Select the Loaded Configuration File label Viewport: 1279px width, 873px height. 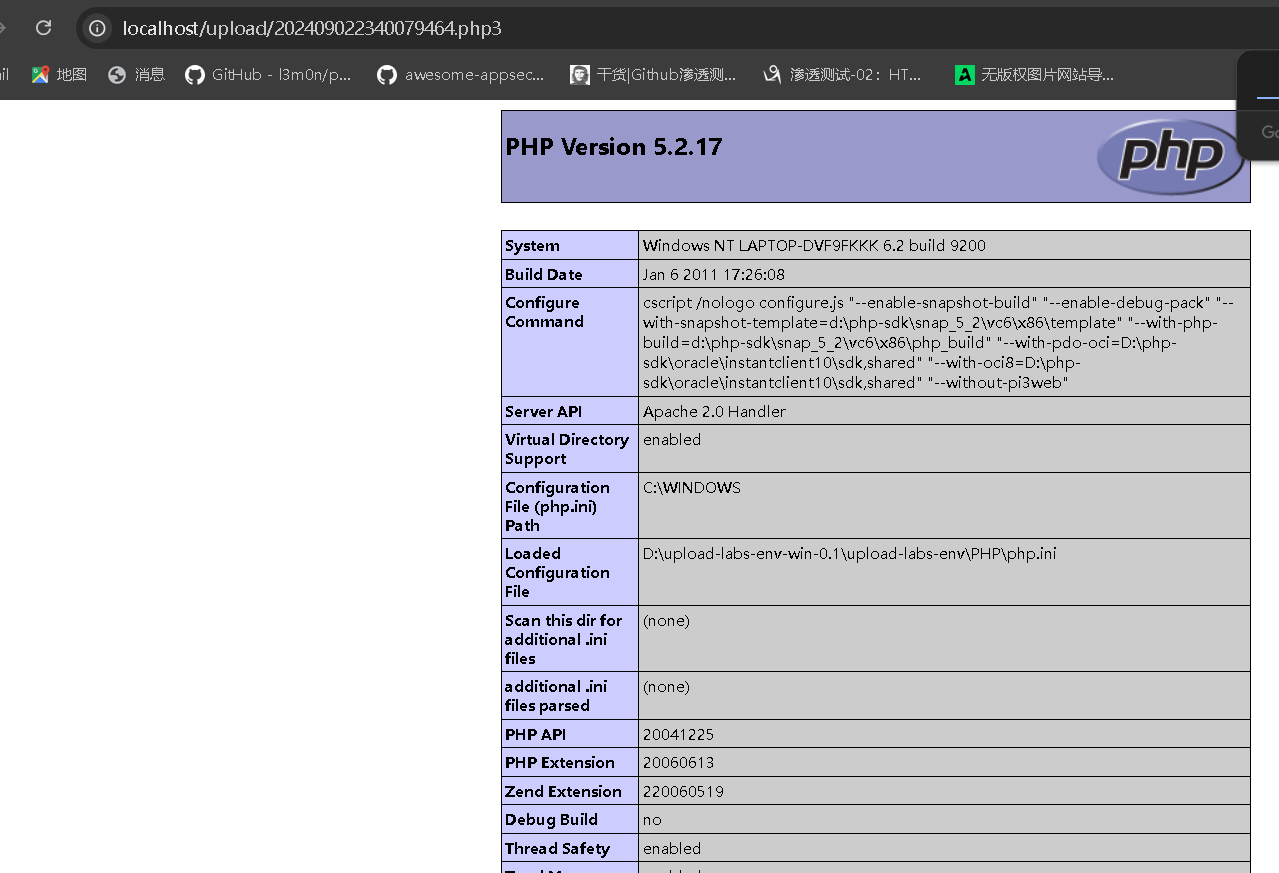tap(557, 572)
